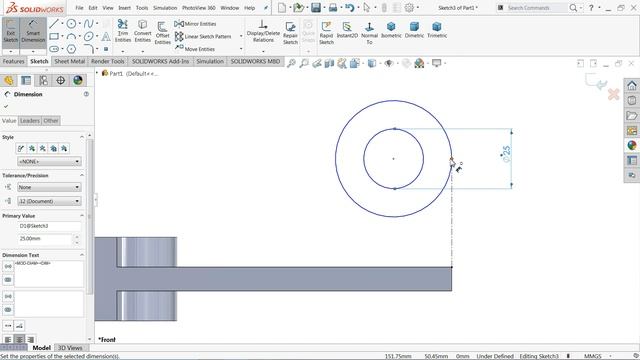
Task: Click the Undo icon
Action: coord(349,7)
